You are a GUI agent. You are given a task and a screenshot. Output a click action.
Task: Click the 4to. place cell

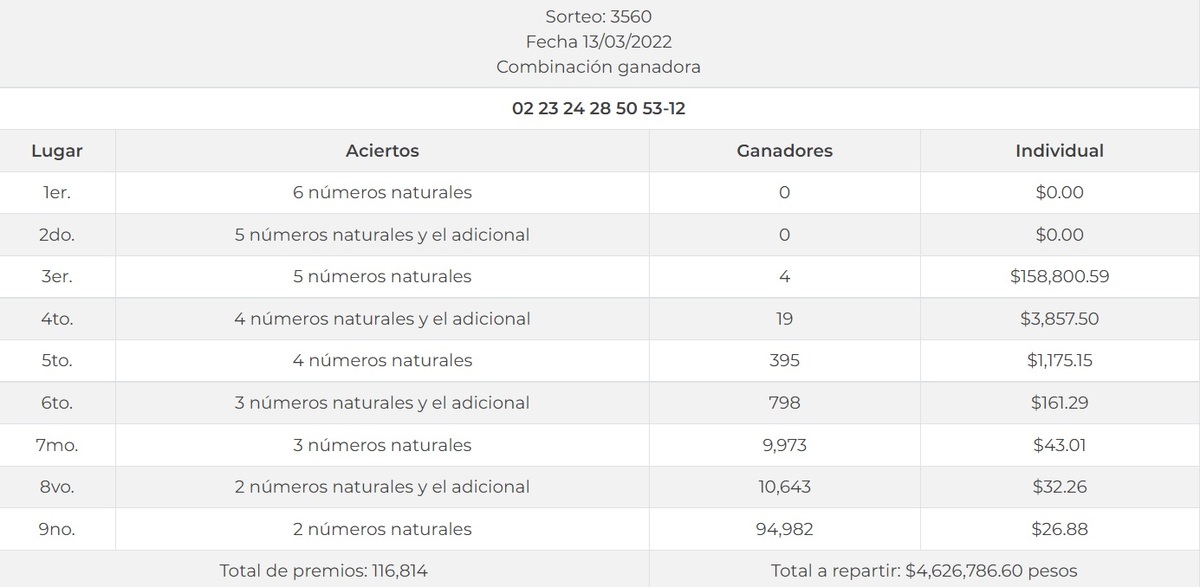(57, 319)
